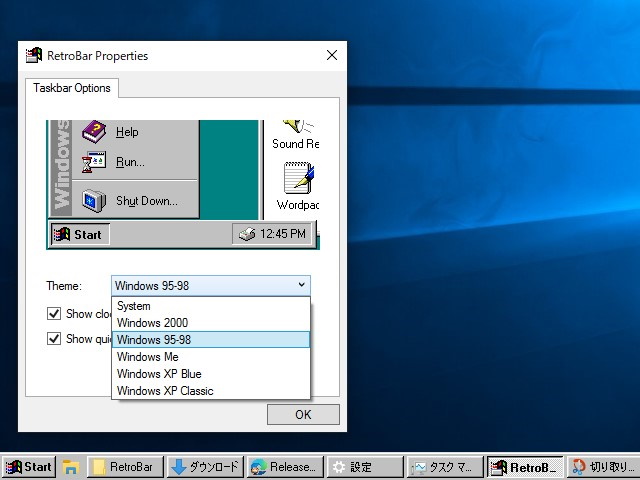Switch to ダウンロード taskbar window
Viewport: 640px width, 480px height.
205,467
